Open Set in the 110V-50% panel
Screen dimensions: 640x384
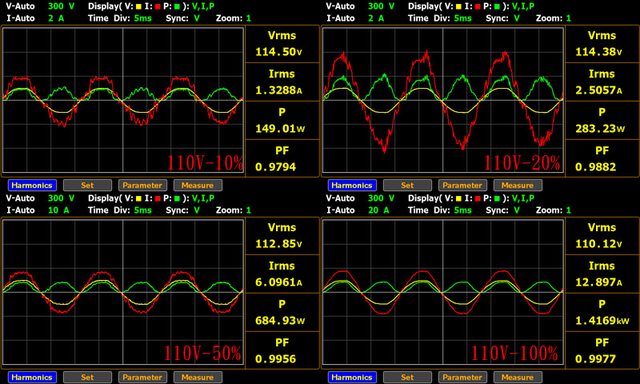[x=87, y=377]
